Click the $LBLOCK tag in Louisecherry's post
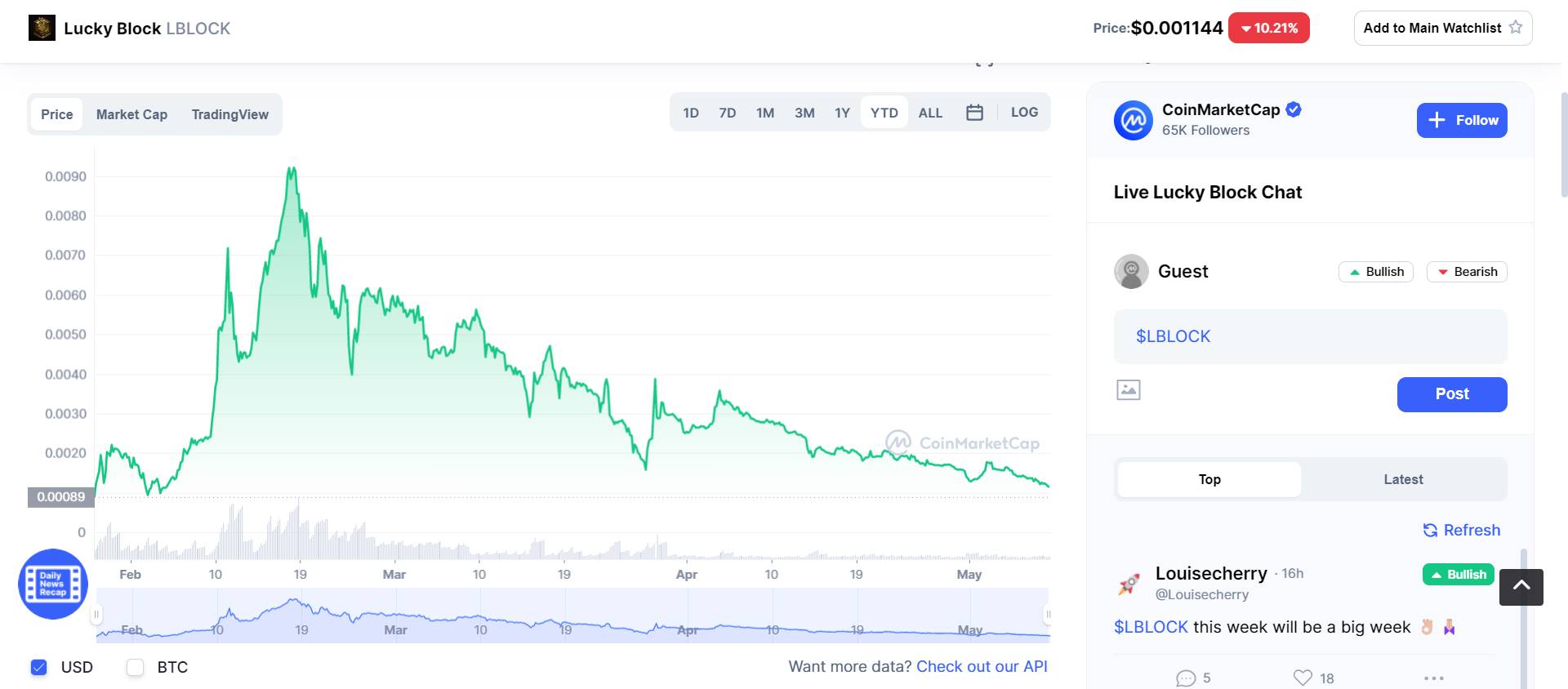Image resolution: width=1568 pixels, height=689 pixels. click(1151, 627)
